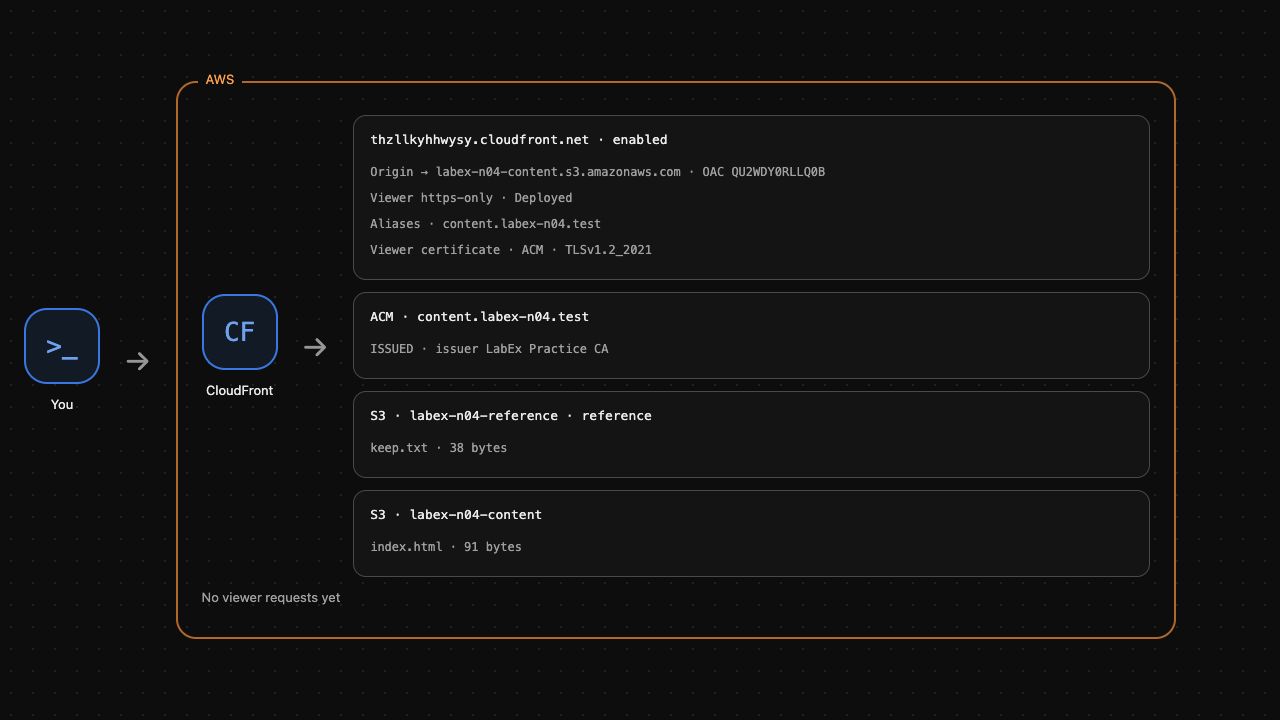Click the No viewer requests yet status

click(x=271, y=598)
